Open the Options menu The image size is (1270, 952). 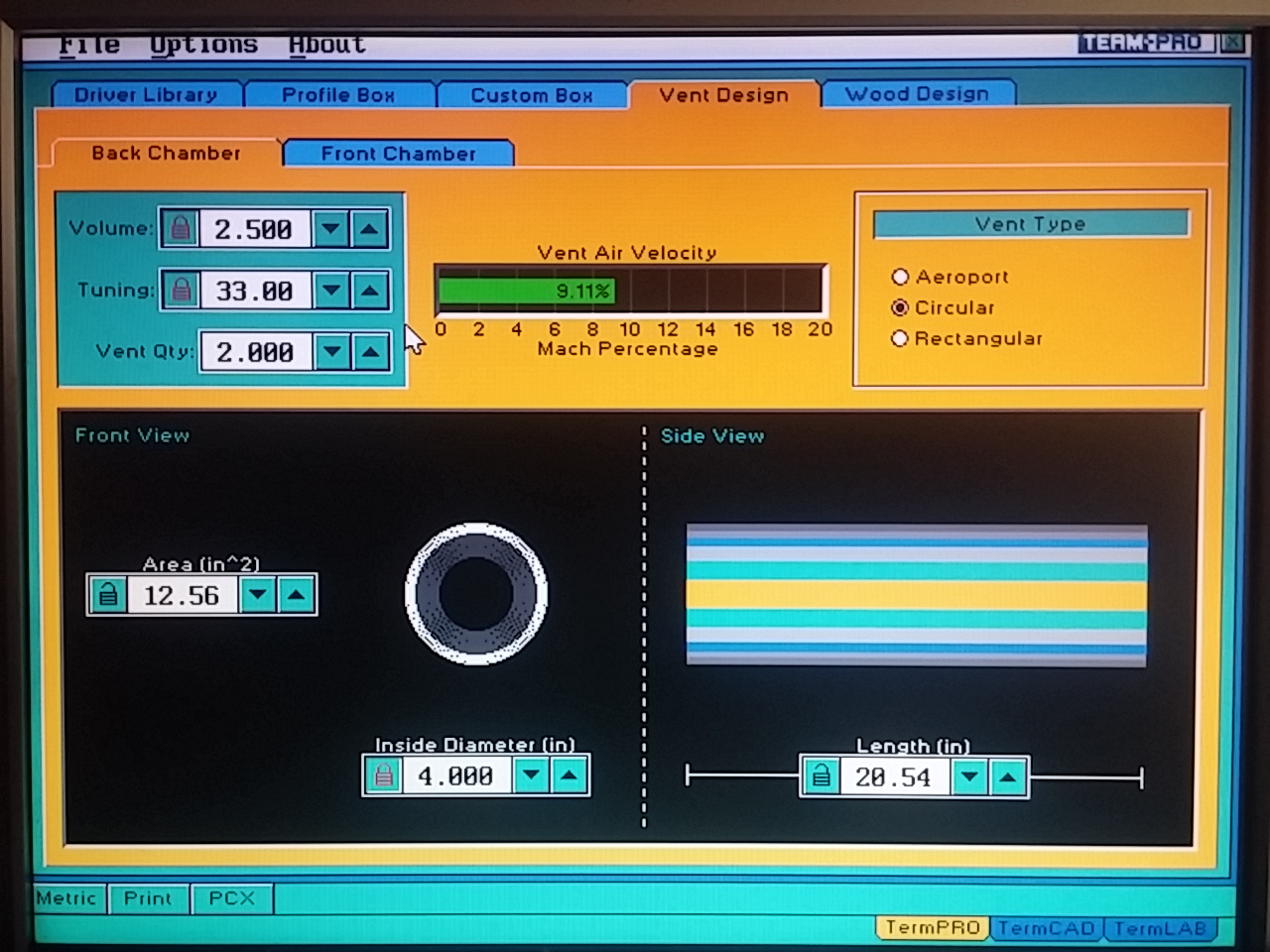203,45
